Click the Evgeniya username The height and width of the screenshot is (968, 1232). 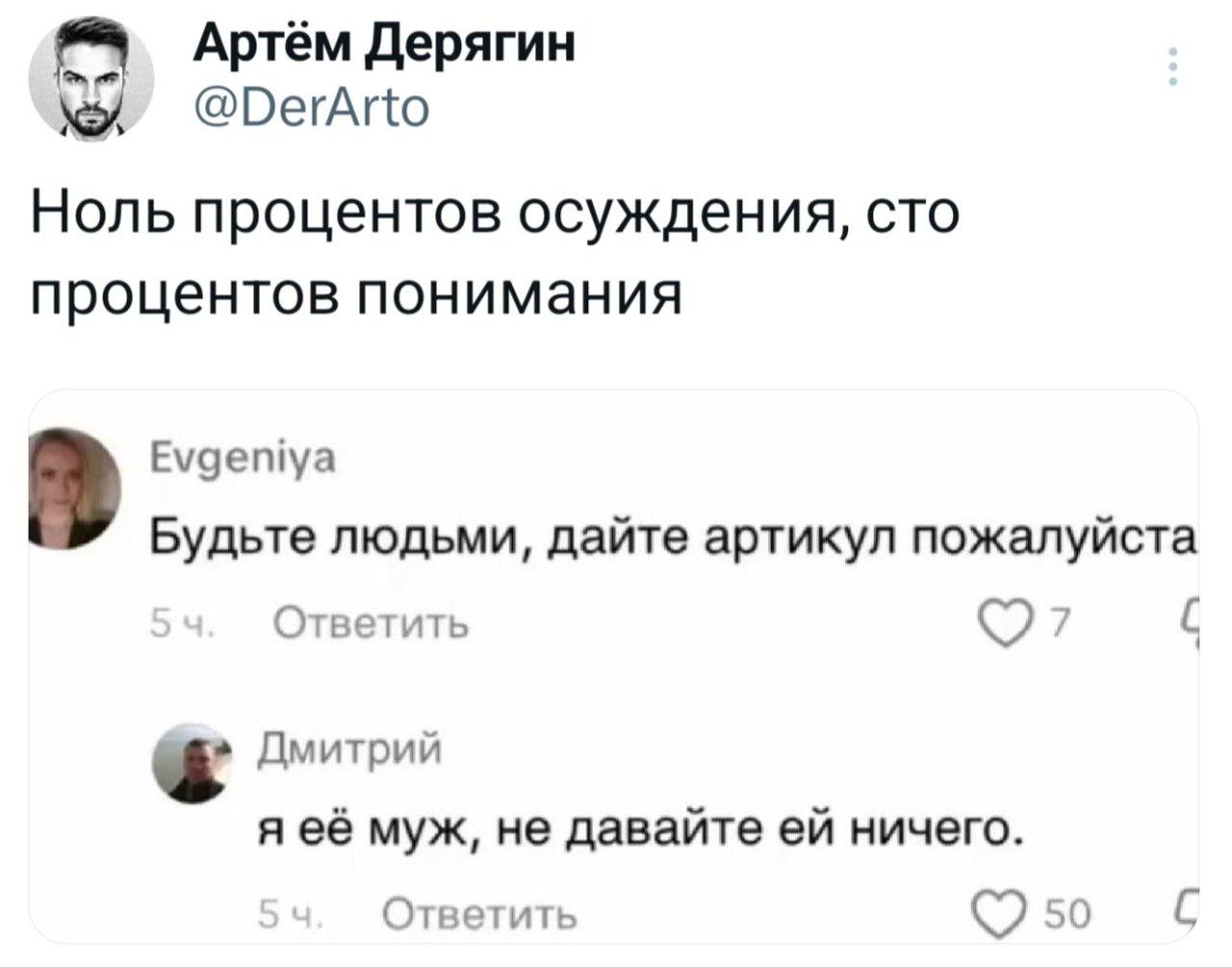[243, 461]
